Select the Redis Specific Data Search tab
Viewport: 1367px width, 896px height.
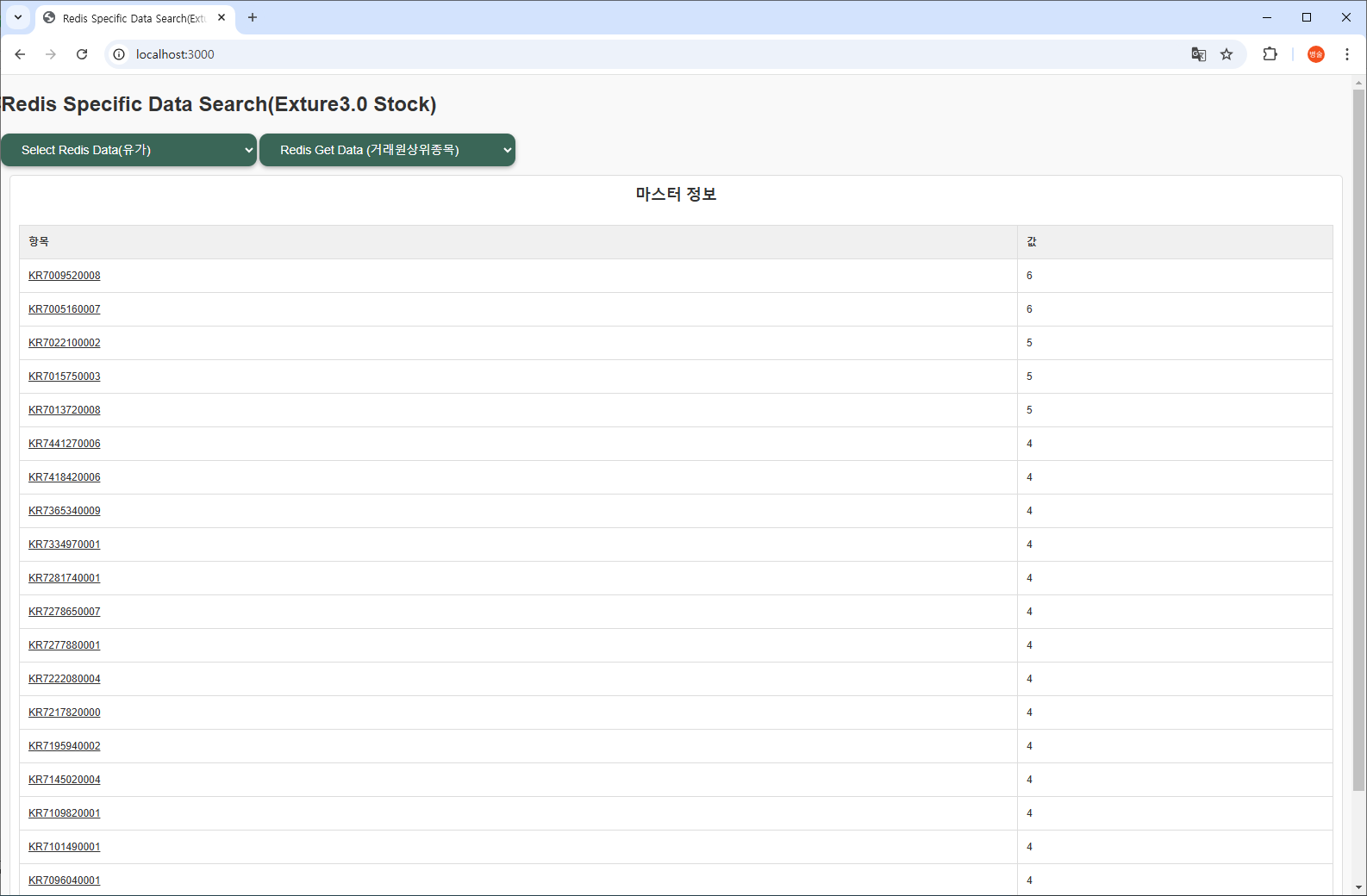pos(134,18)
